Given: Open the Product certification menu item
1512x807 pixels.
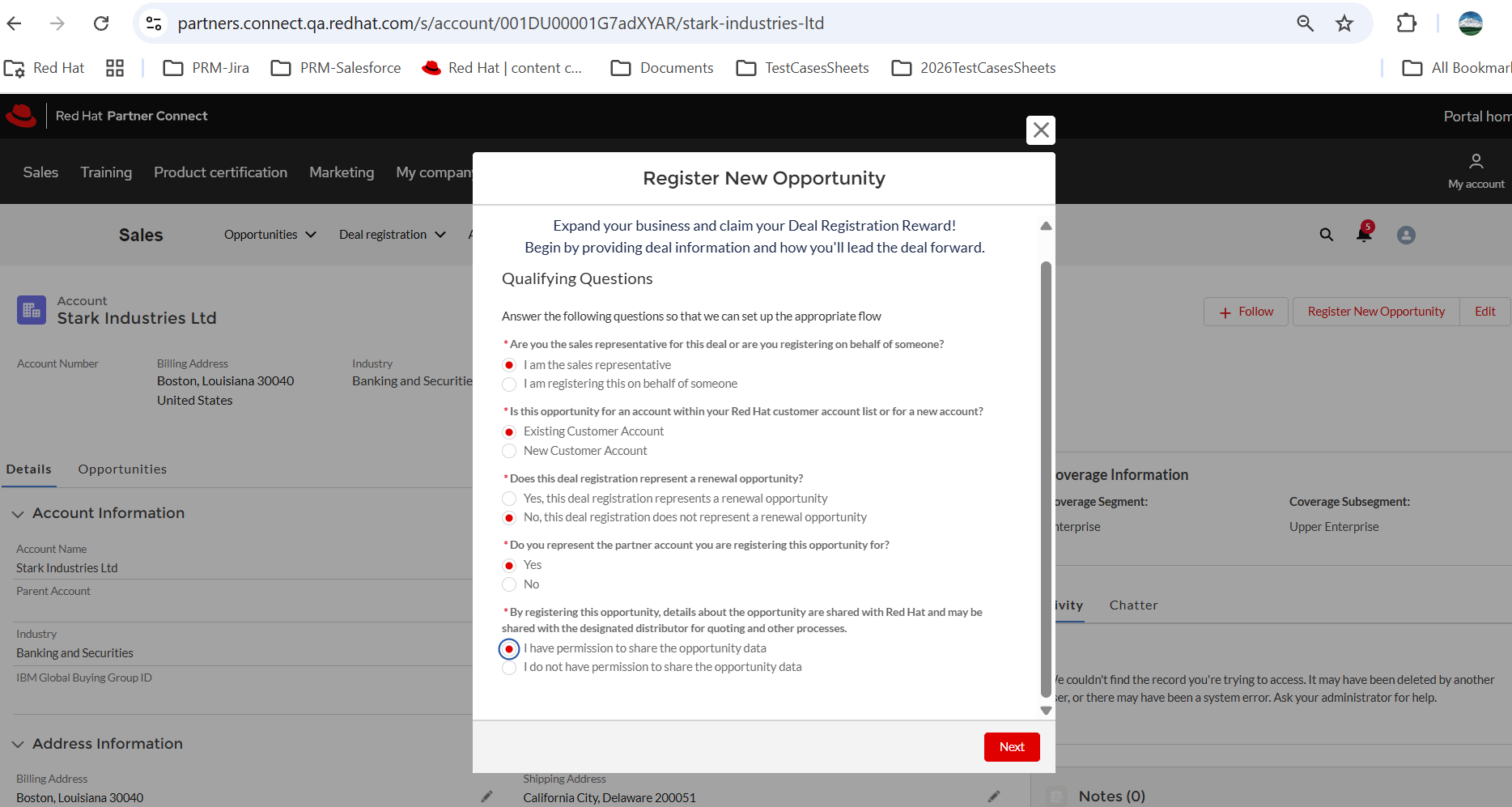Looking at the screenshot, I should [221, 172].
